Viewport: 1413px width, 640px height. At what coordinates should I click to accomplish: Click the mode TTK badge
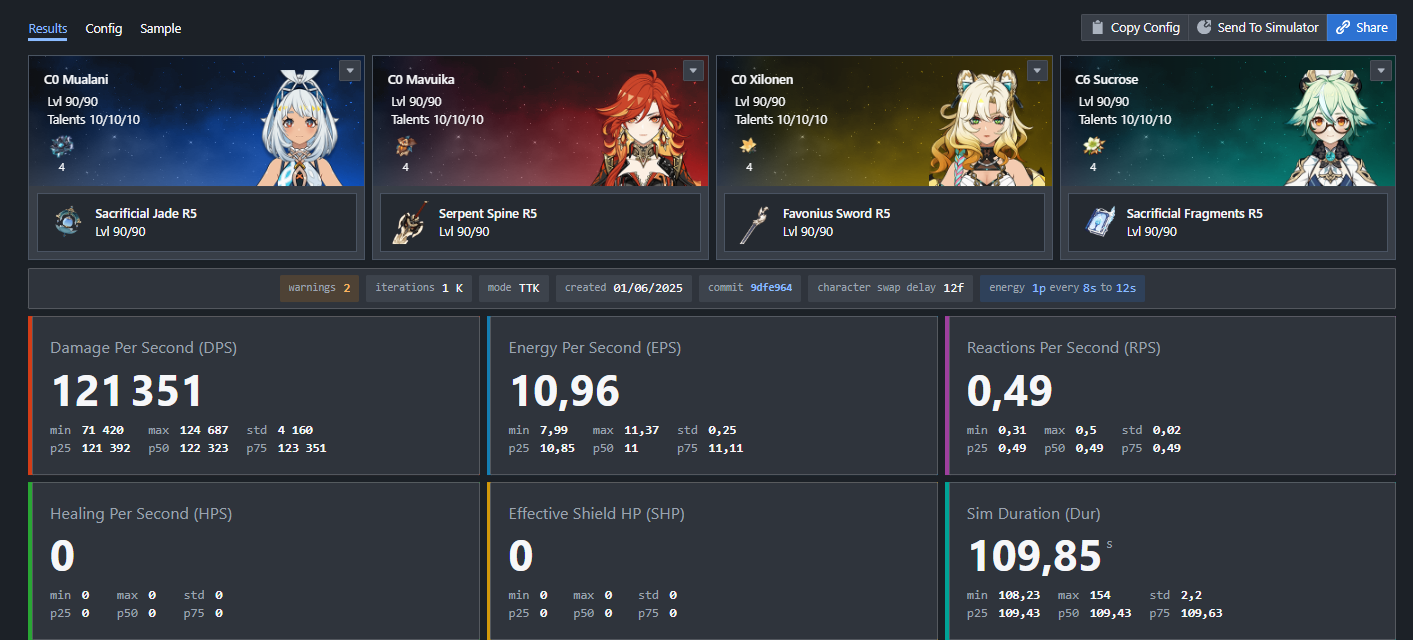pos(513,288)
